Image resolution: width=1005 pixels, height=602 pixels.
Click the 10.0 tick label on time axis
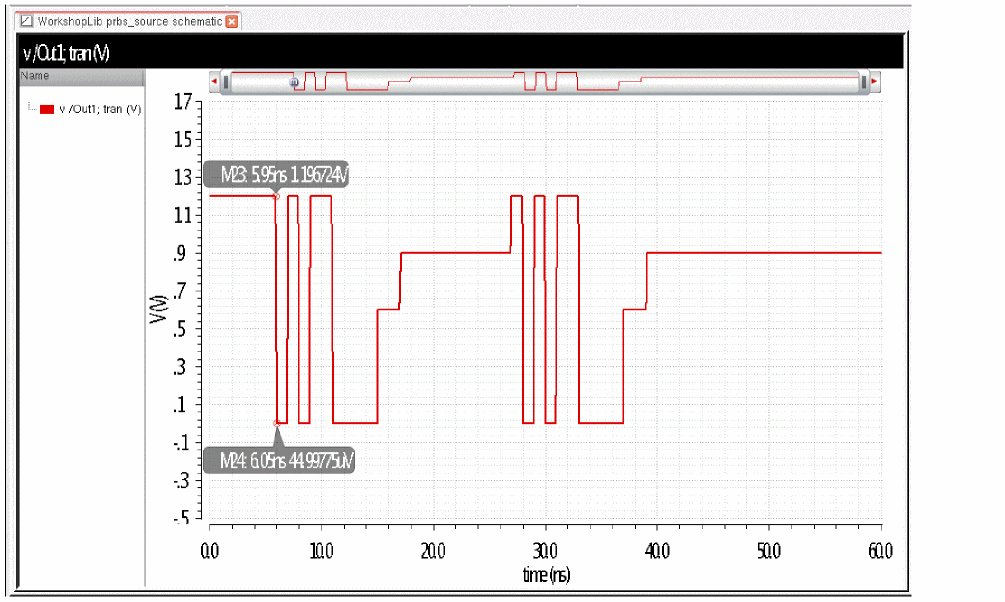[x=321, y=550]
